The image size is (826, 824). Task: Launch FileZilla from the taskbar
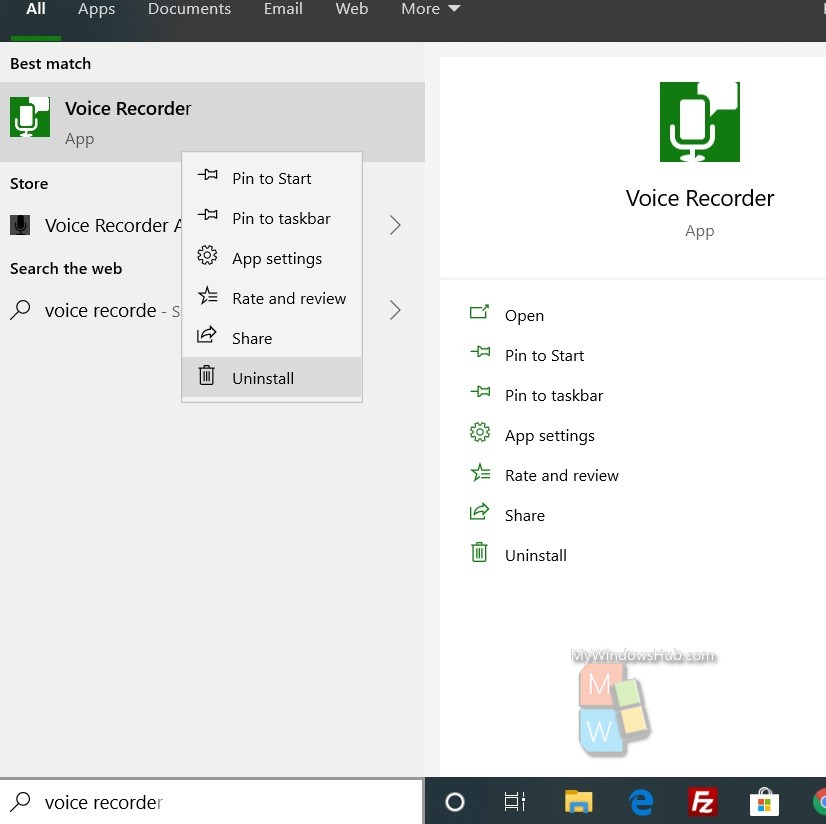pos(703,802)
